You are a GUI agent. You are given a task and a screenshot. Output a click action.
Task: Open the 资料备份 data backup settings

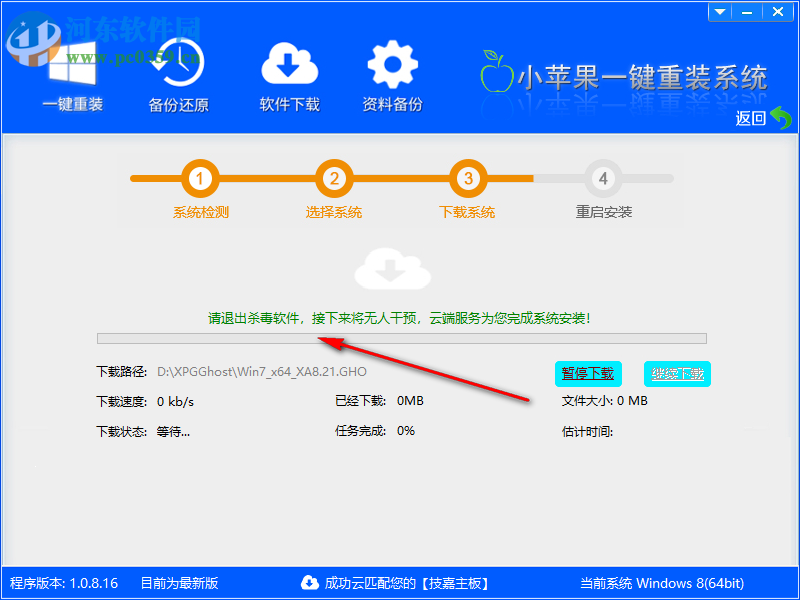[391, 62]
